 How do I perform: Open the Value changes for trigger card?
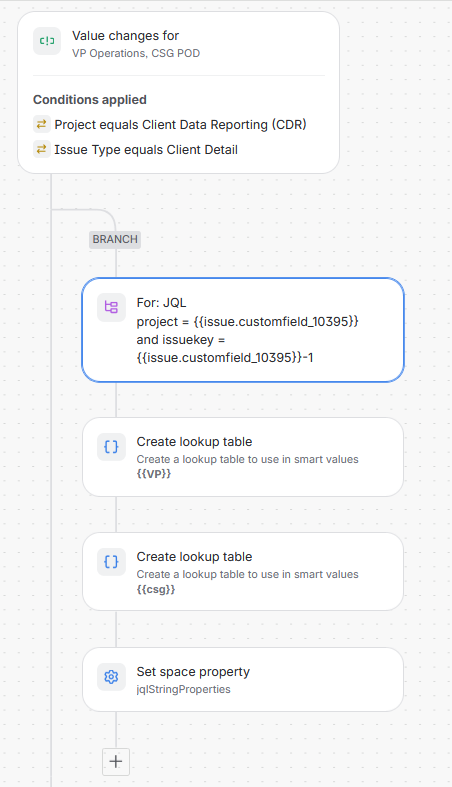tap(179, 93)
